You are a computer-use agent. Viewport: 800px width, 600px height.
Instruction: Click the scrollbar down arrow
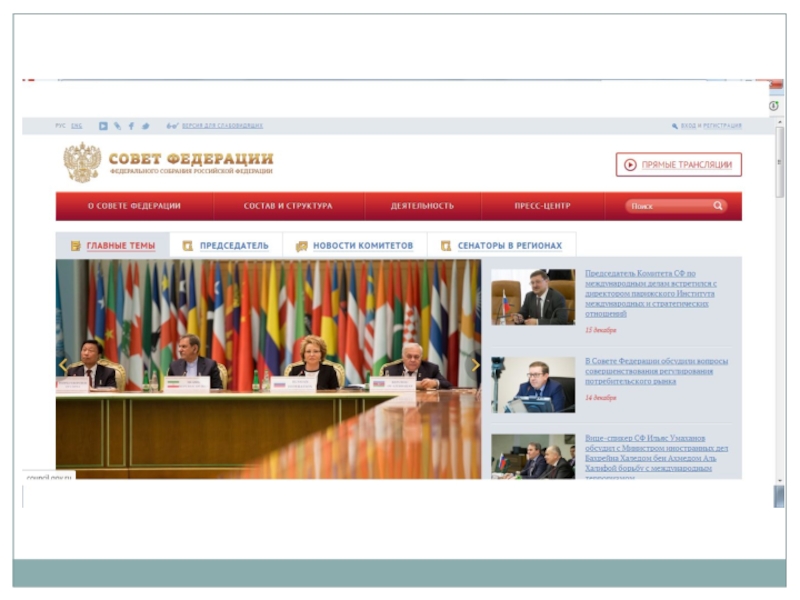[x=779, y=481]
